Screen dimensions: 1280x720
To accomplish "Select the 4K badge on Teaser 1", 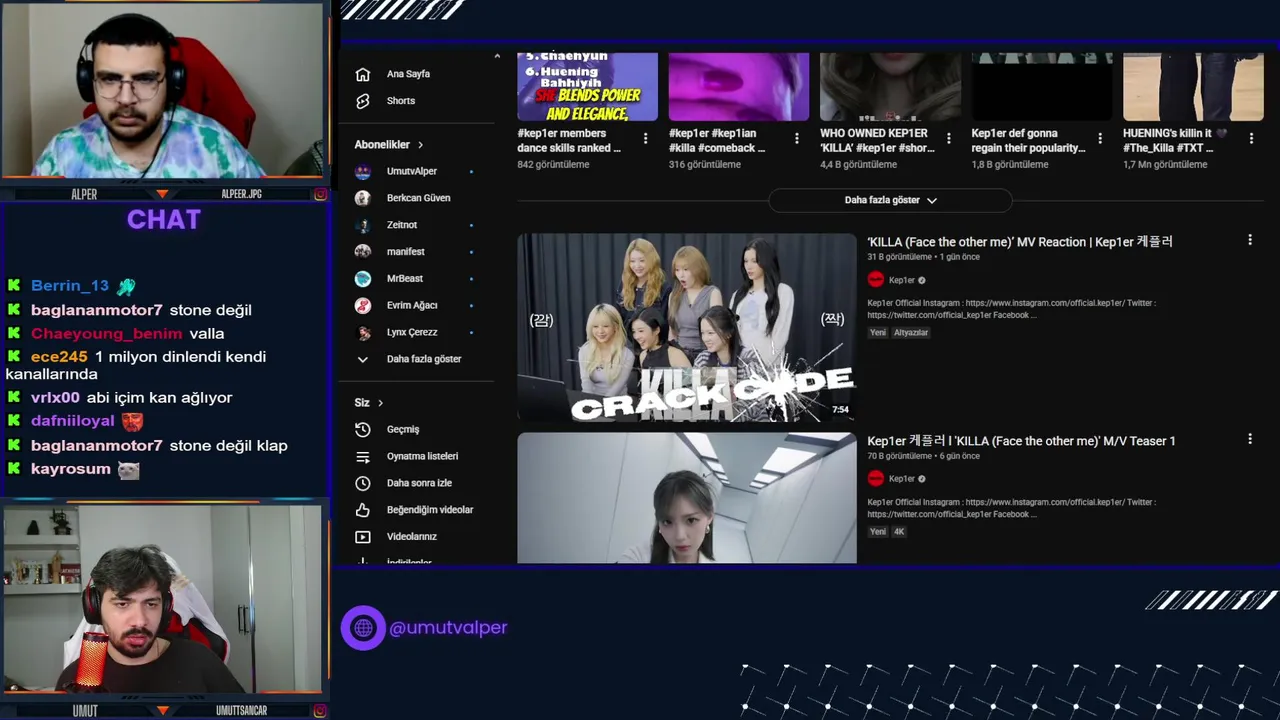I will 899,531.
